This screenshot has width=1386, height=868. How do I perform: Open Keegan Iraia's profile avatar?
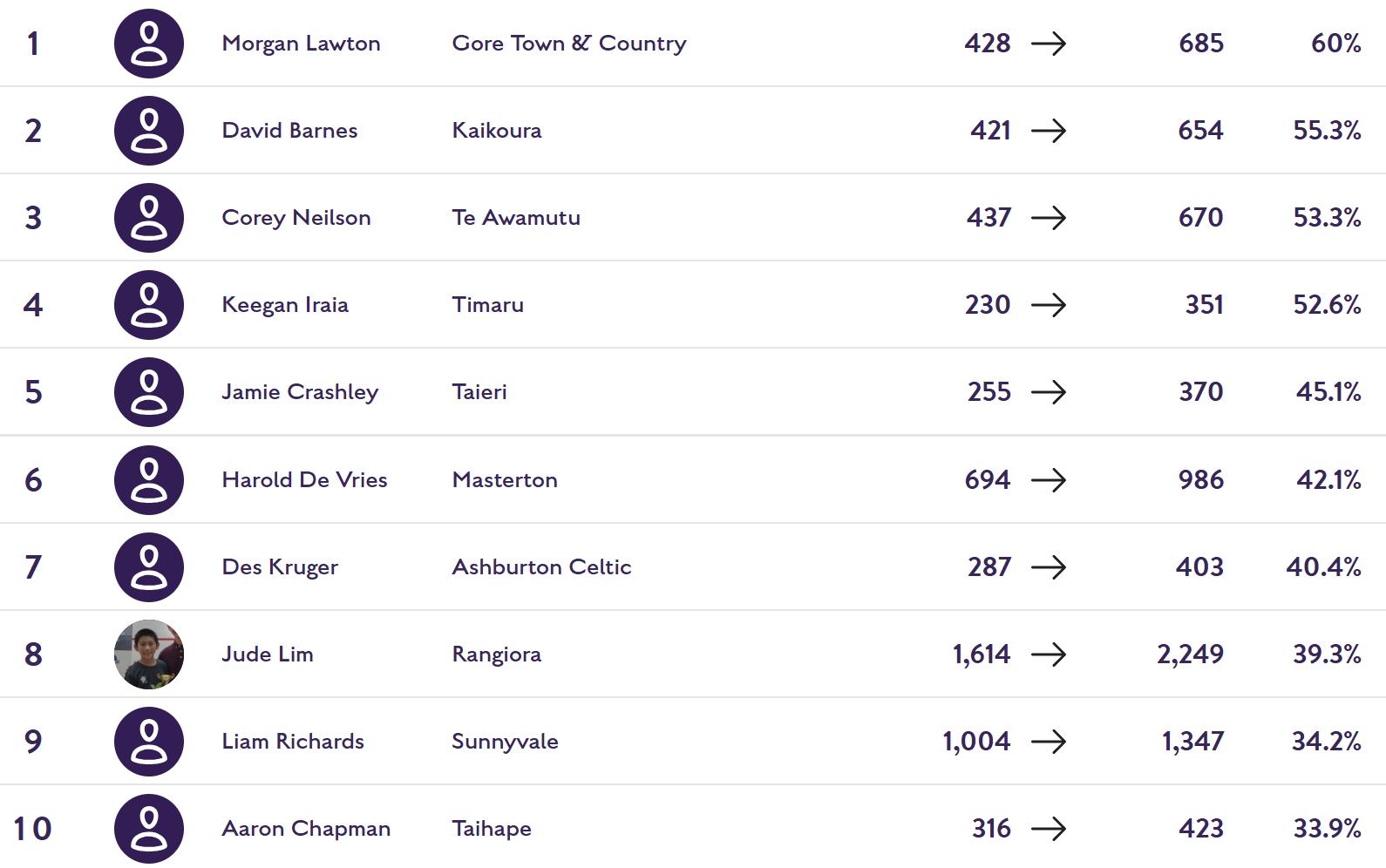pos(149,305)
